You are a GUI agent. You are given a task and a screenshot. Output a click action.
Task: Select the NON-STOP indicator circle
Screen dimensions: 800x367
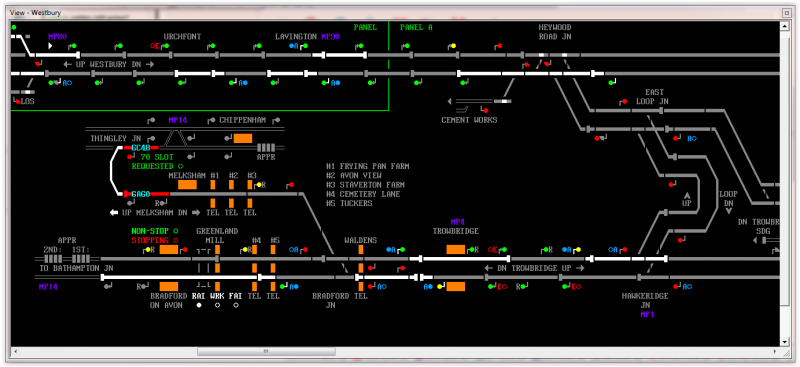176,231
